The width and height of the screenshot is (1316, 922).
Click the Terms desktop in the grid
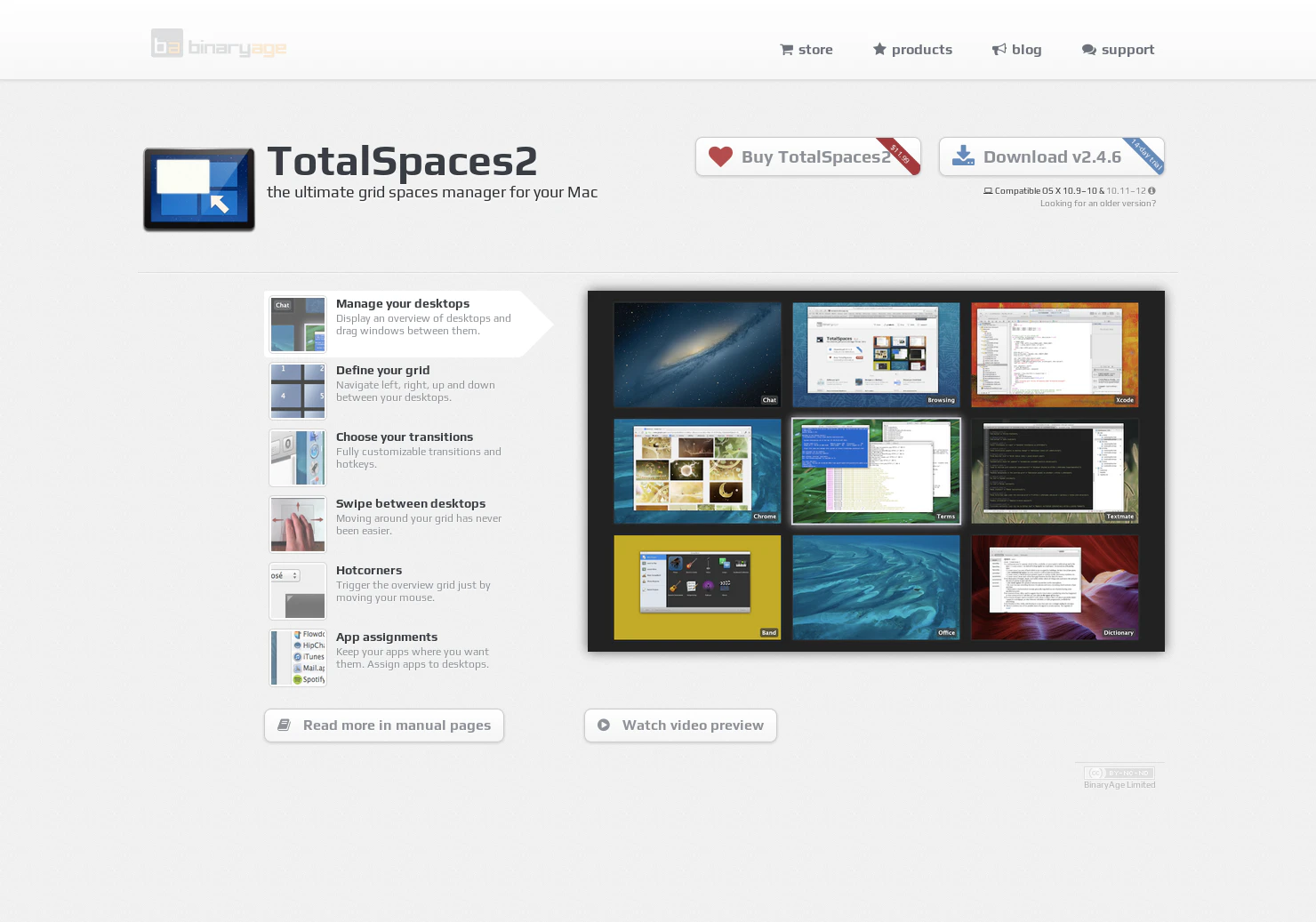click(876, 471)
